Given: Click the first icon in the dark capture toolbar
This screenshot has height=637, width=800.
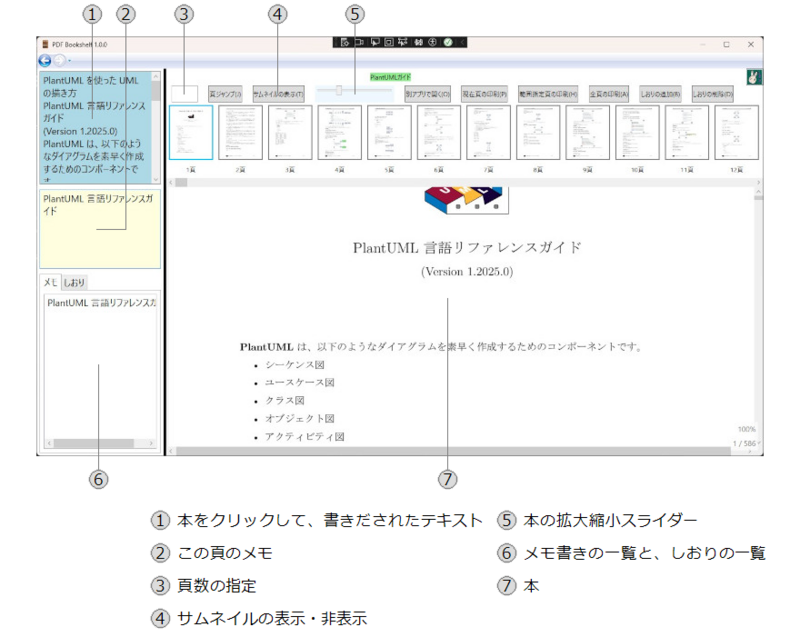Looking at the screenshot, I should [344, 43].
